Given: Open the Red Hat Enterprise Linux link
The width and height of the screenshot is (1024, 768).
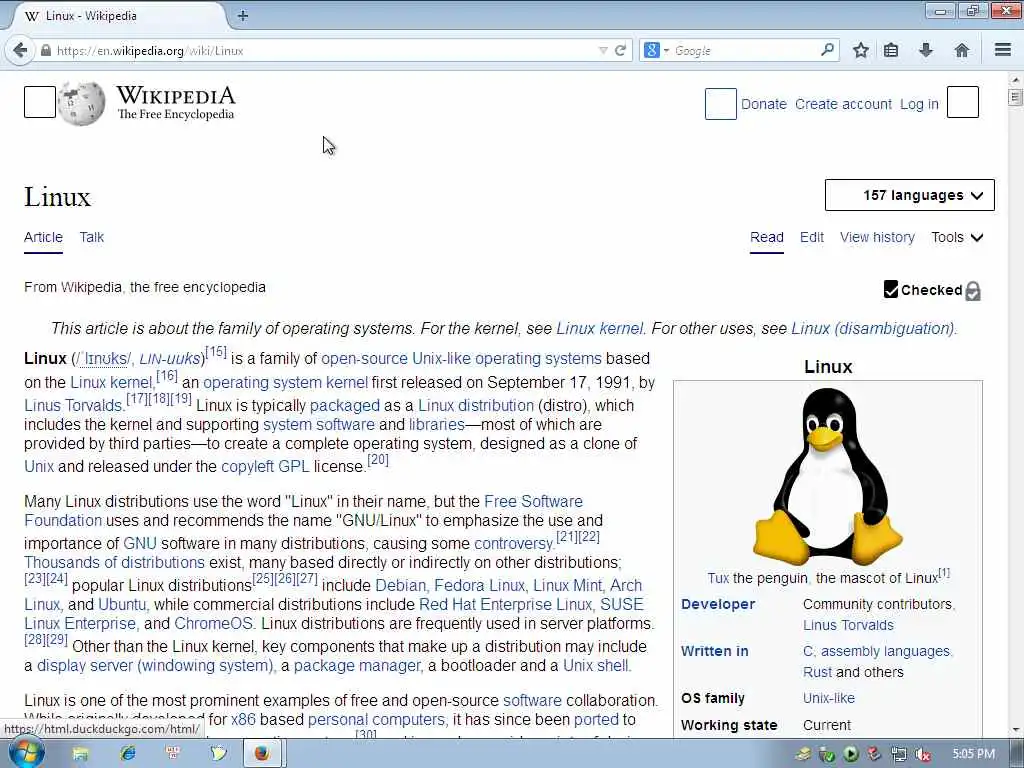Looking at the screenshot, I should pos(506,604).
